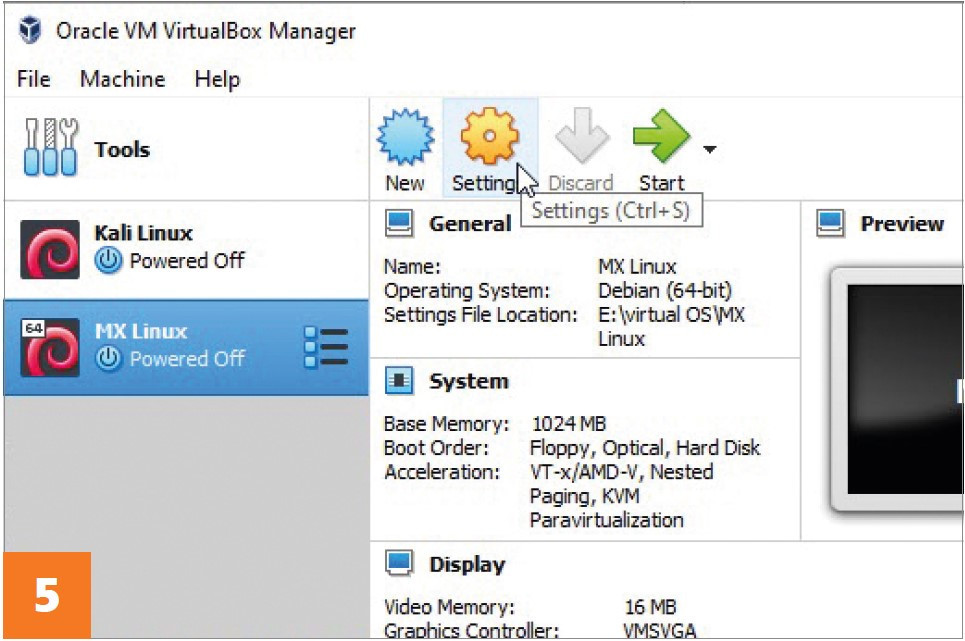The height and width of the screenshot is (641, 965).
Task: Click the Display section header
Action: 467,564
